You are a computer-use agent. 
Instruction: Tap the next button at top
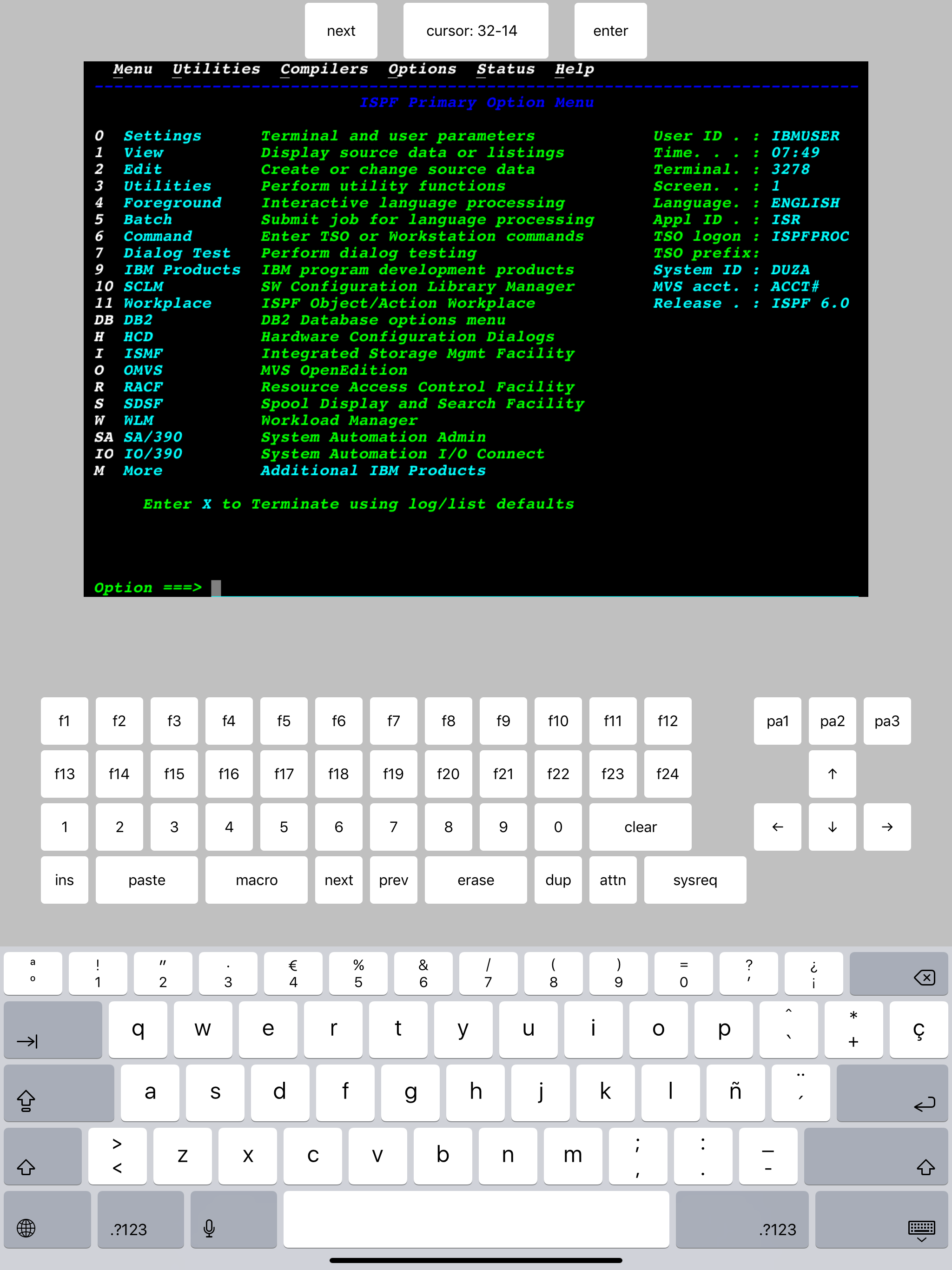coord(340,30)
